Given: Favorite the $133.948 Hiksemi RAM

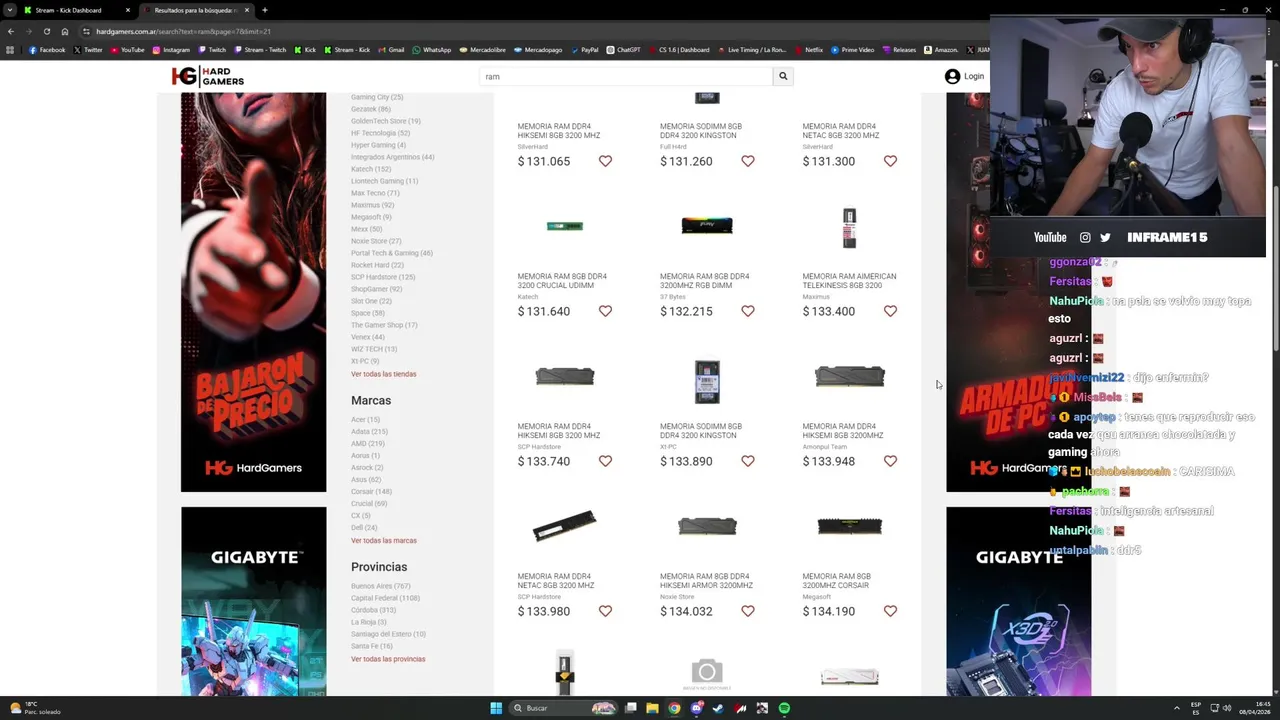Looking at the screenshot, I should (890, 461).
